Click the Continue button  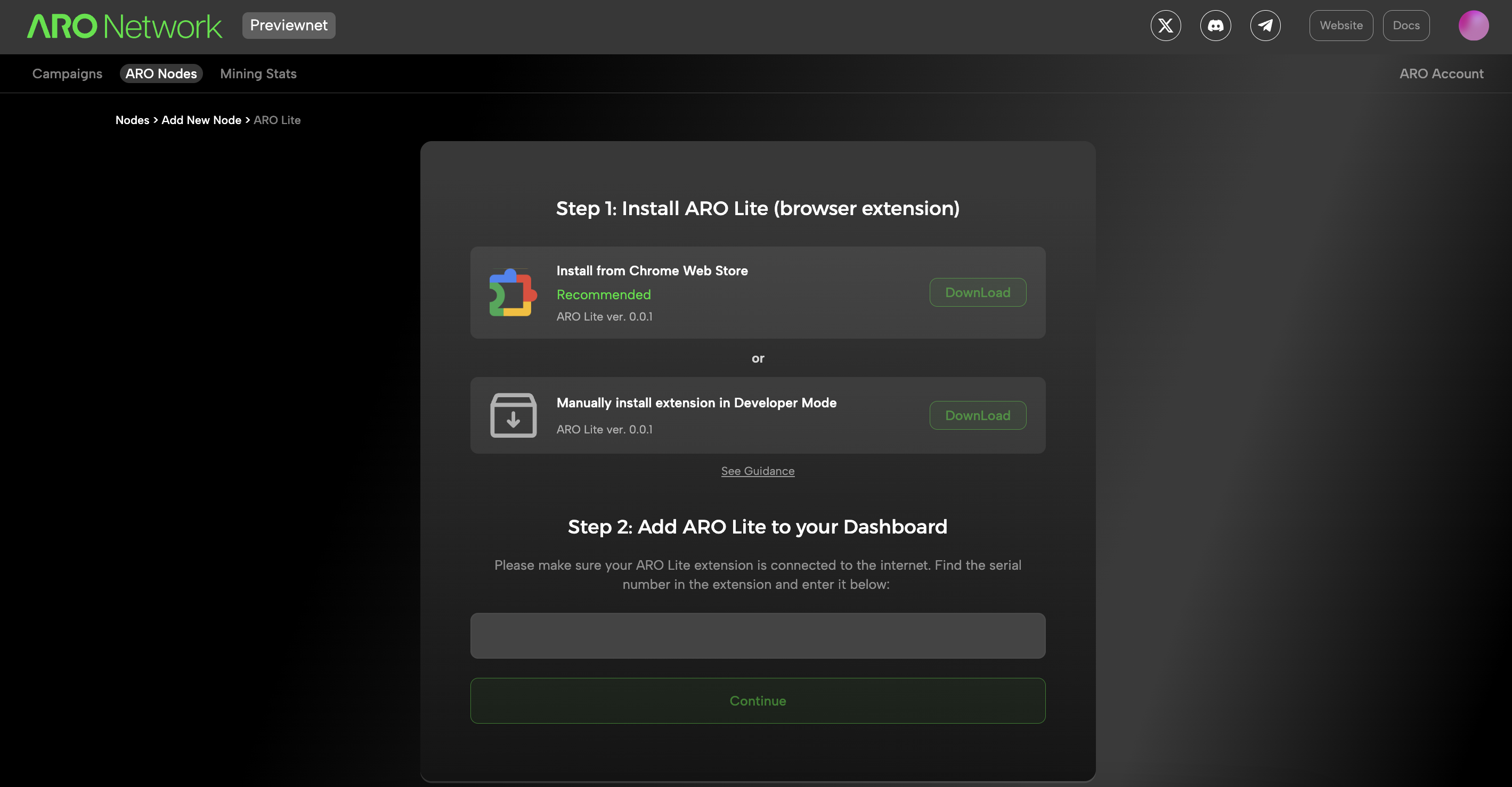click(758, 701)
